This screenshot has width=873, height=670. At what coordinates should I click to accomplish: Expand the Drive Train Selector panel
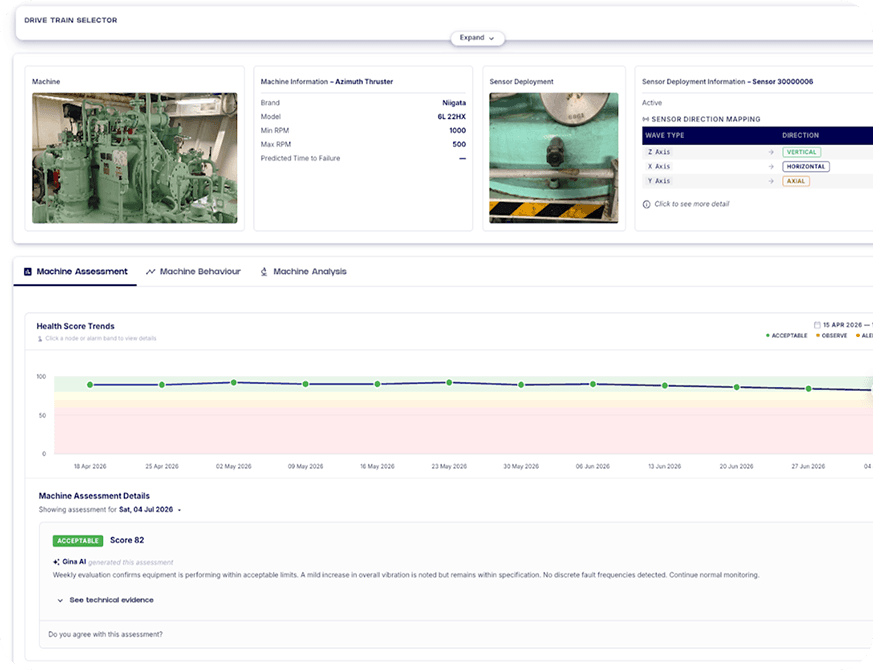477,38
